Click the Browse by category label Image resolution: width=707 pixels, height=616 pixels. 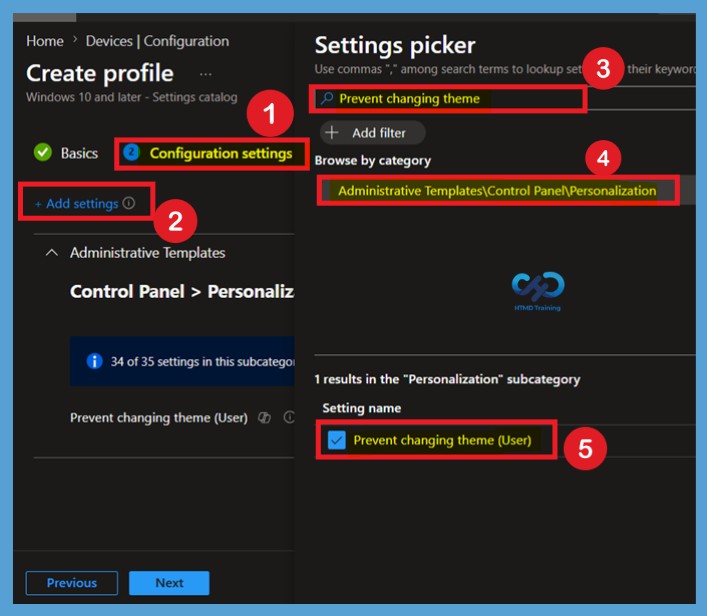coord(373,161)
